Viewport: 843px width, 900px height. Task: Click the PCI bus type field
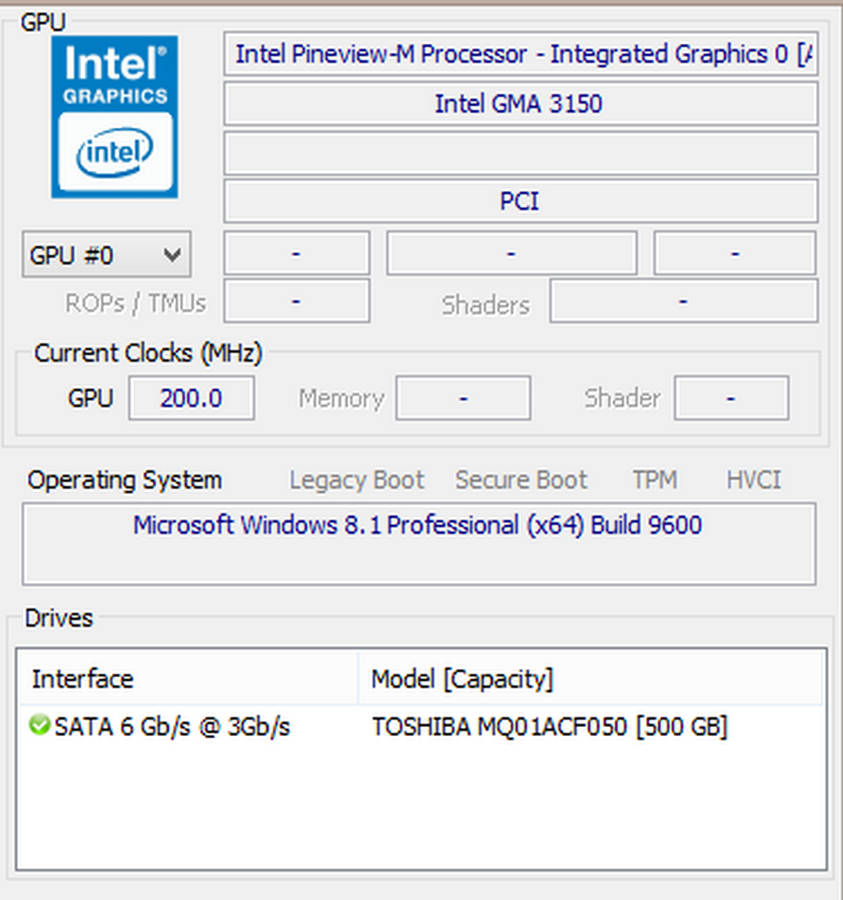click(x=520, y=201)
